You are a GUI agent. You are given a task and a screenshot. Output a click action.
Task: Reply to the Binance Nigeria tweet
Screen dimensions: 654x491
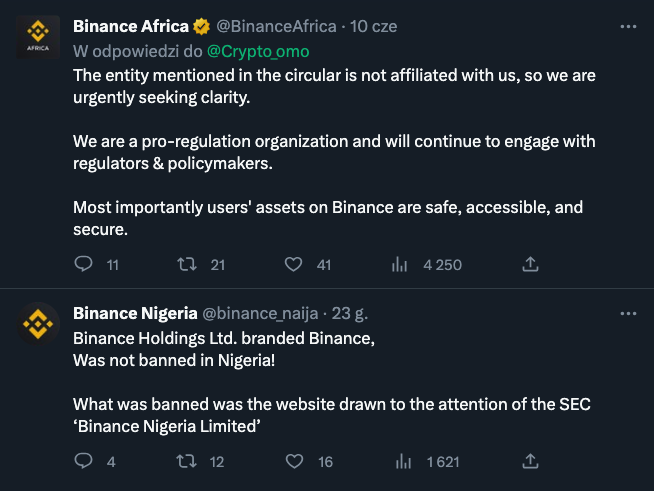pos(84,461)
